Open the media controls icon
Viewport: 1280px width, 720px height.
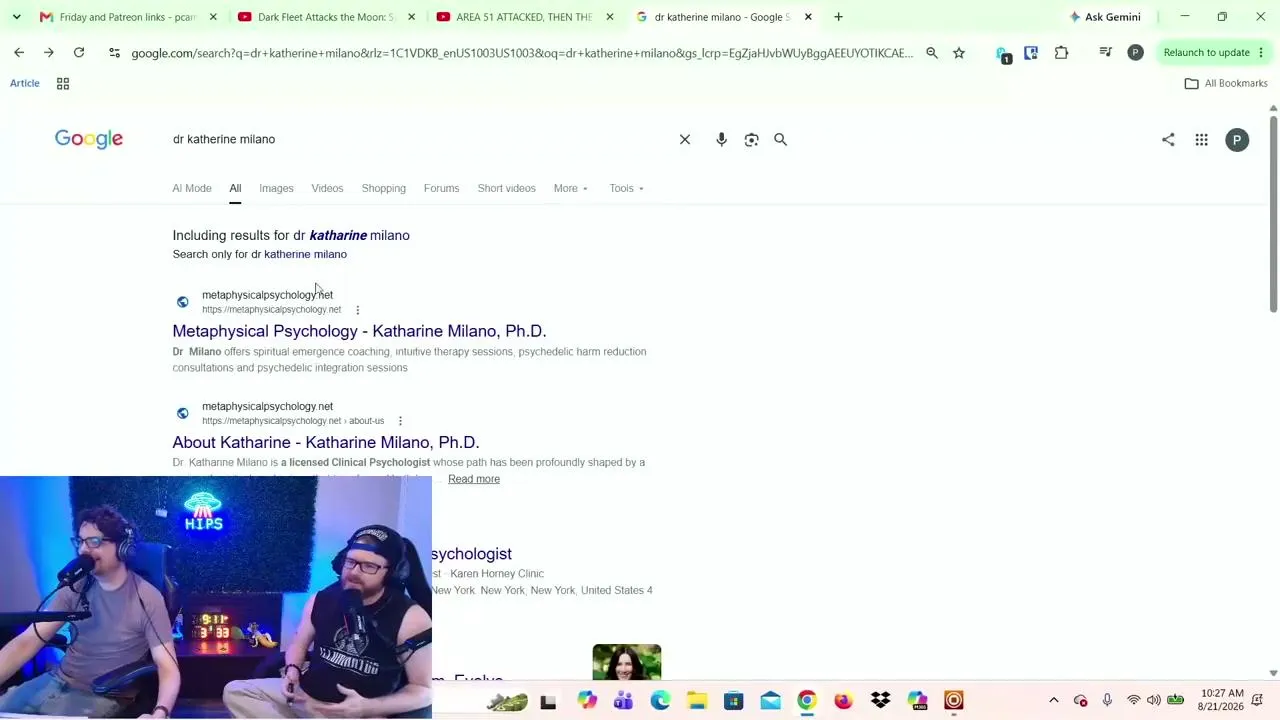tap(1105, 53)
